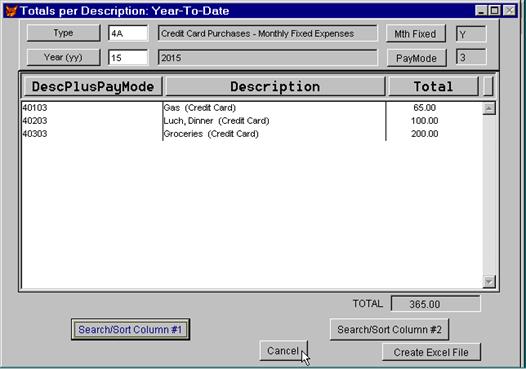The height and width of the screenshot is (369, 526).
Task: Maximize the Totals per Description window
Action: (494, 10)
